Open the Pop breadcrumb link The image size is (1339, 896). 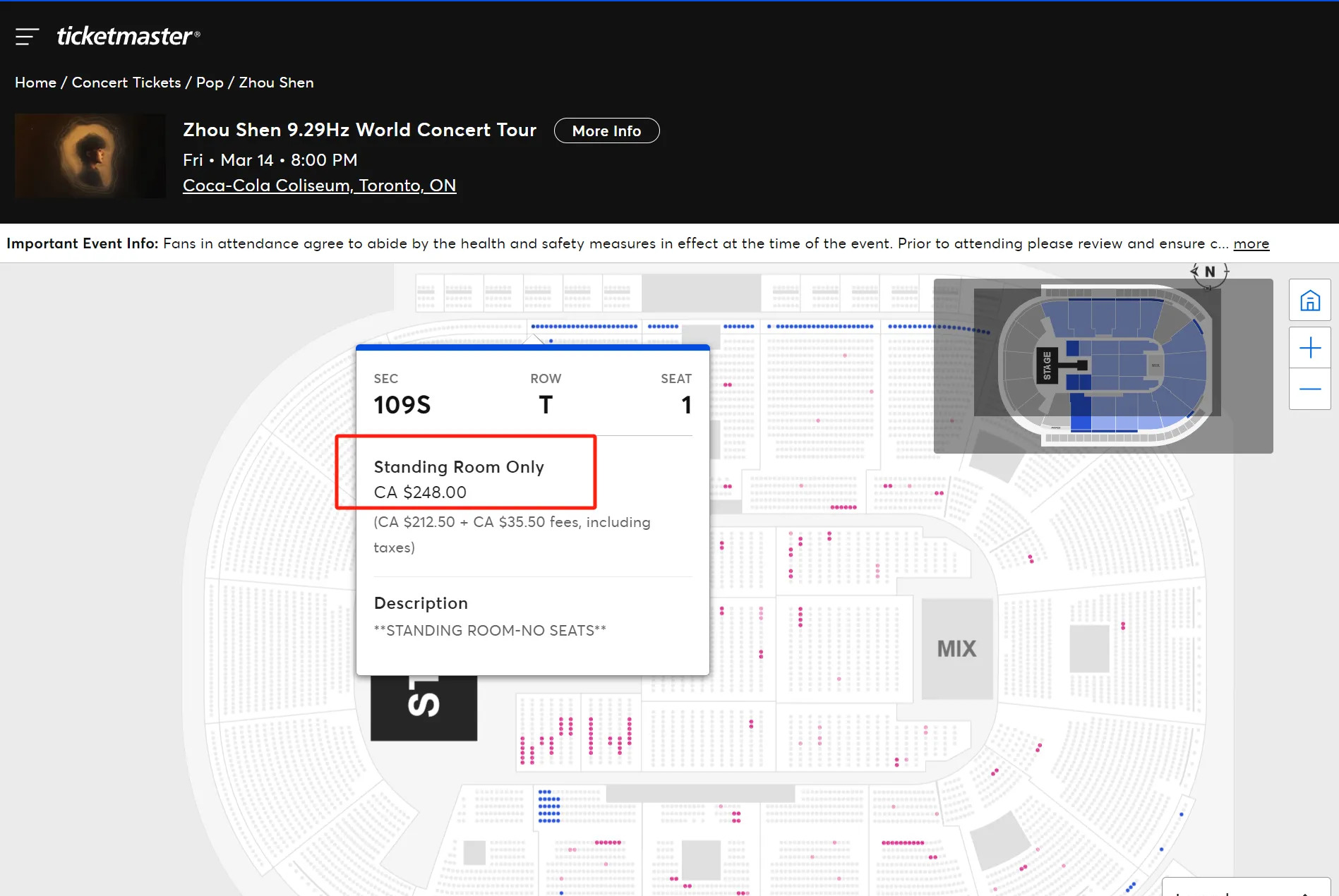pyautogui.click(x=210, y=83)
